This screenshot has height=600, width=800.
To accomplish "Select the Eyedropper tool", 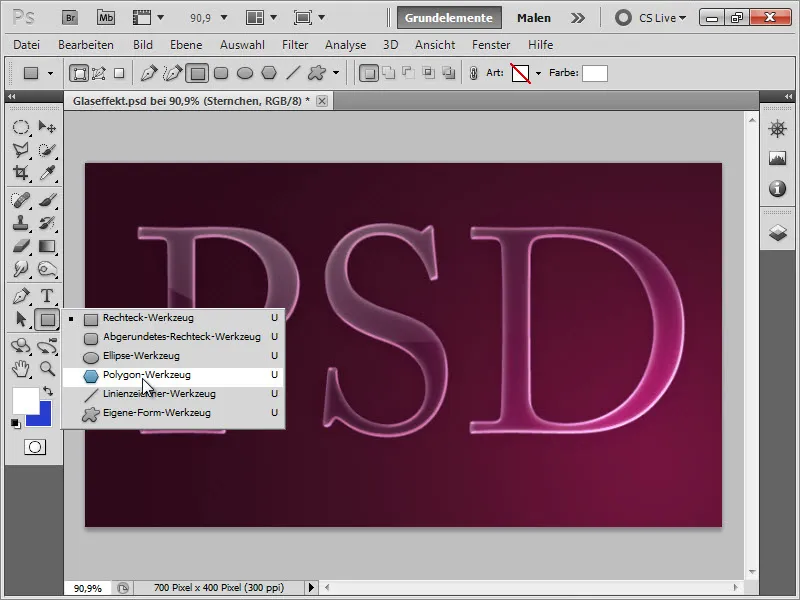I will 47,173.
